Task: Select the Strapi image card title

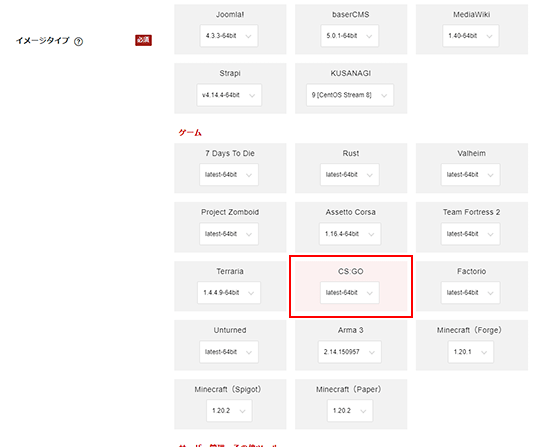Action: click(x=230, y=73)
